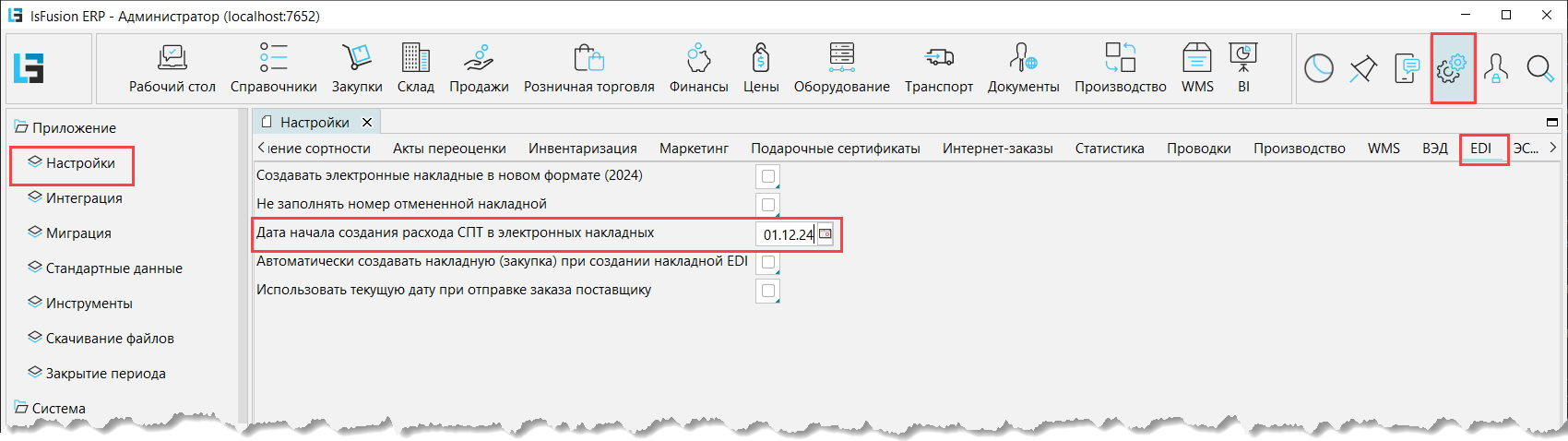
Task: Close the Настройки document tab
Action: [x=367, y=123]
